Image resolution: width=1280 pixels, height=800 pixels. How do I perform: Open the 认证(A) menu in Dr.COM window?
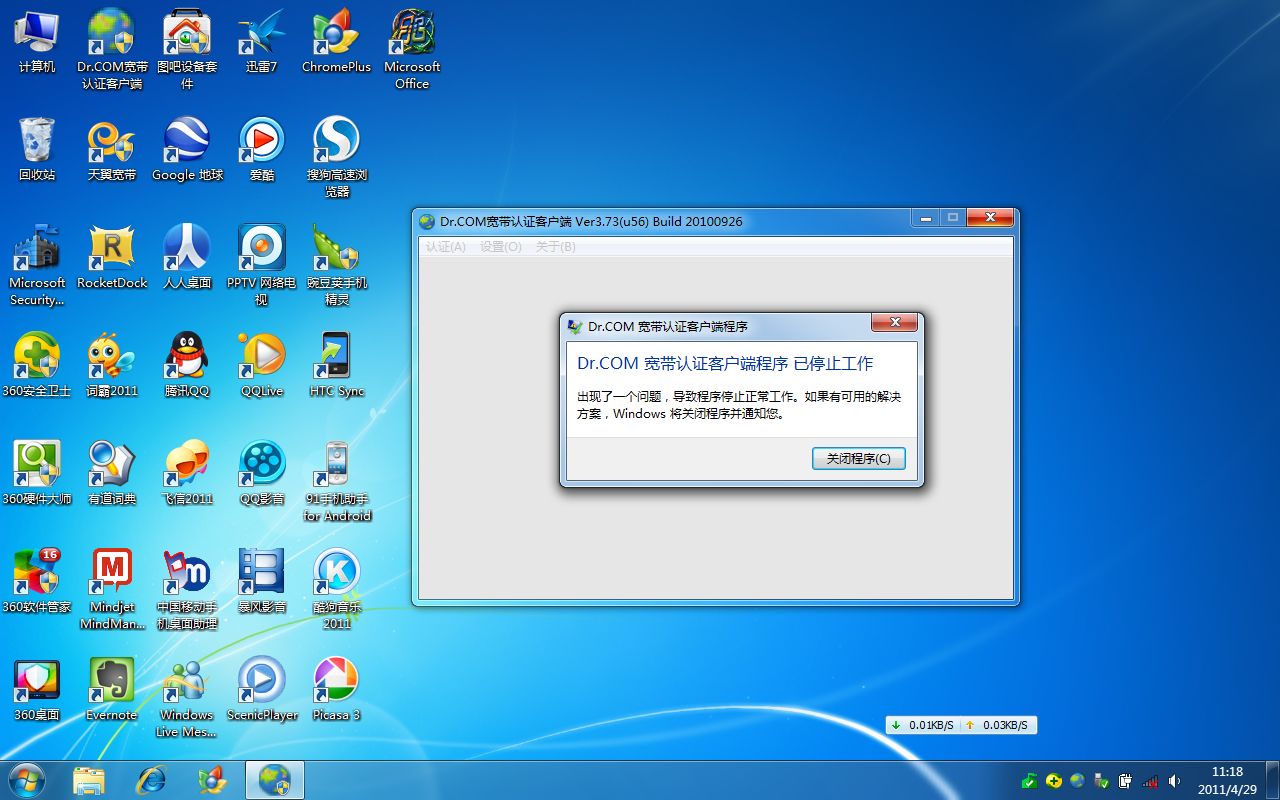tap(445, 246)
